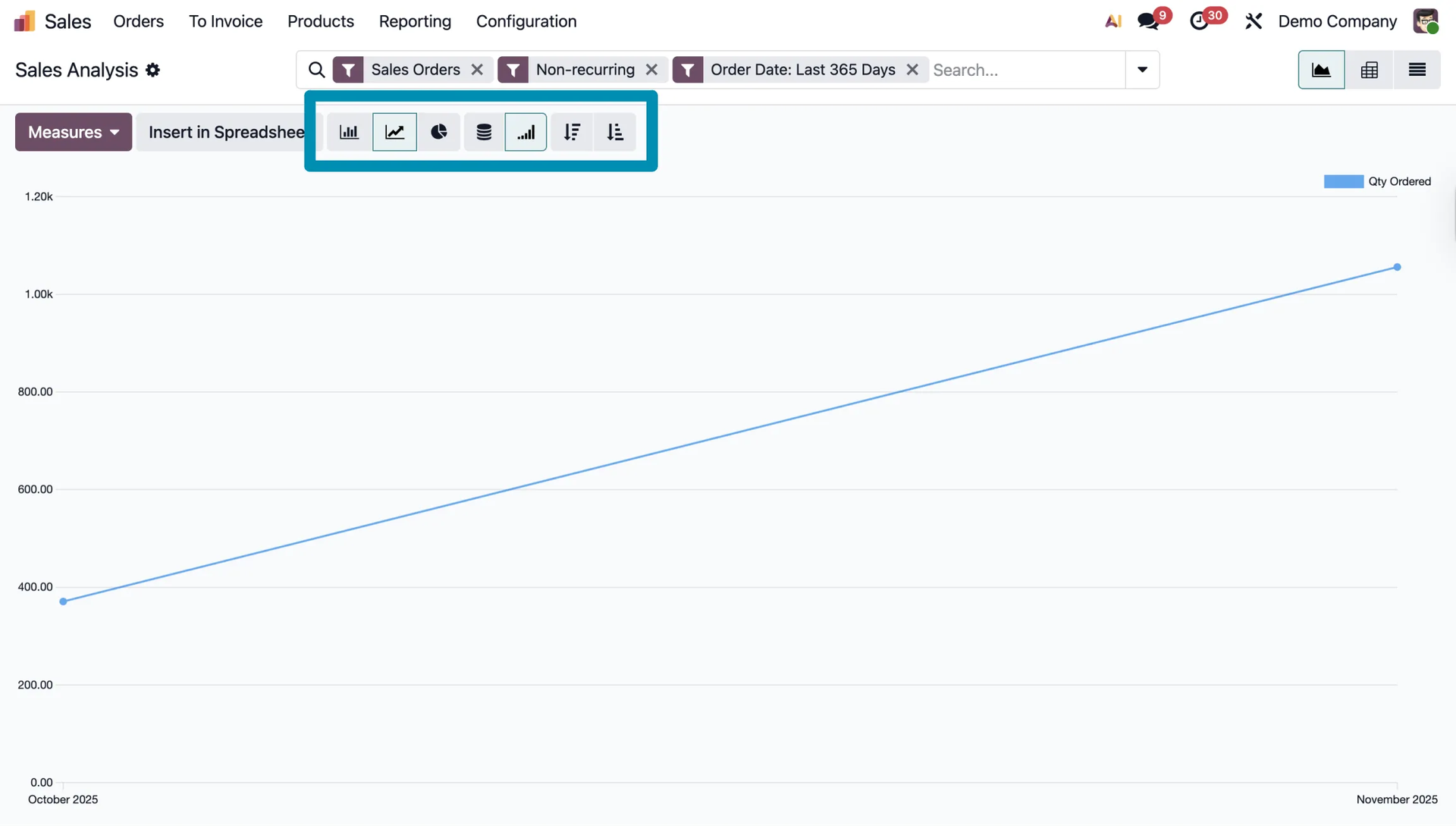The image size is (1456, 826).
Task: Open the activities clock icon
Action: click(x=1199, y=21)
